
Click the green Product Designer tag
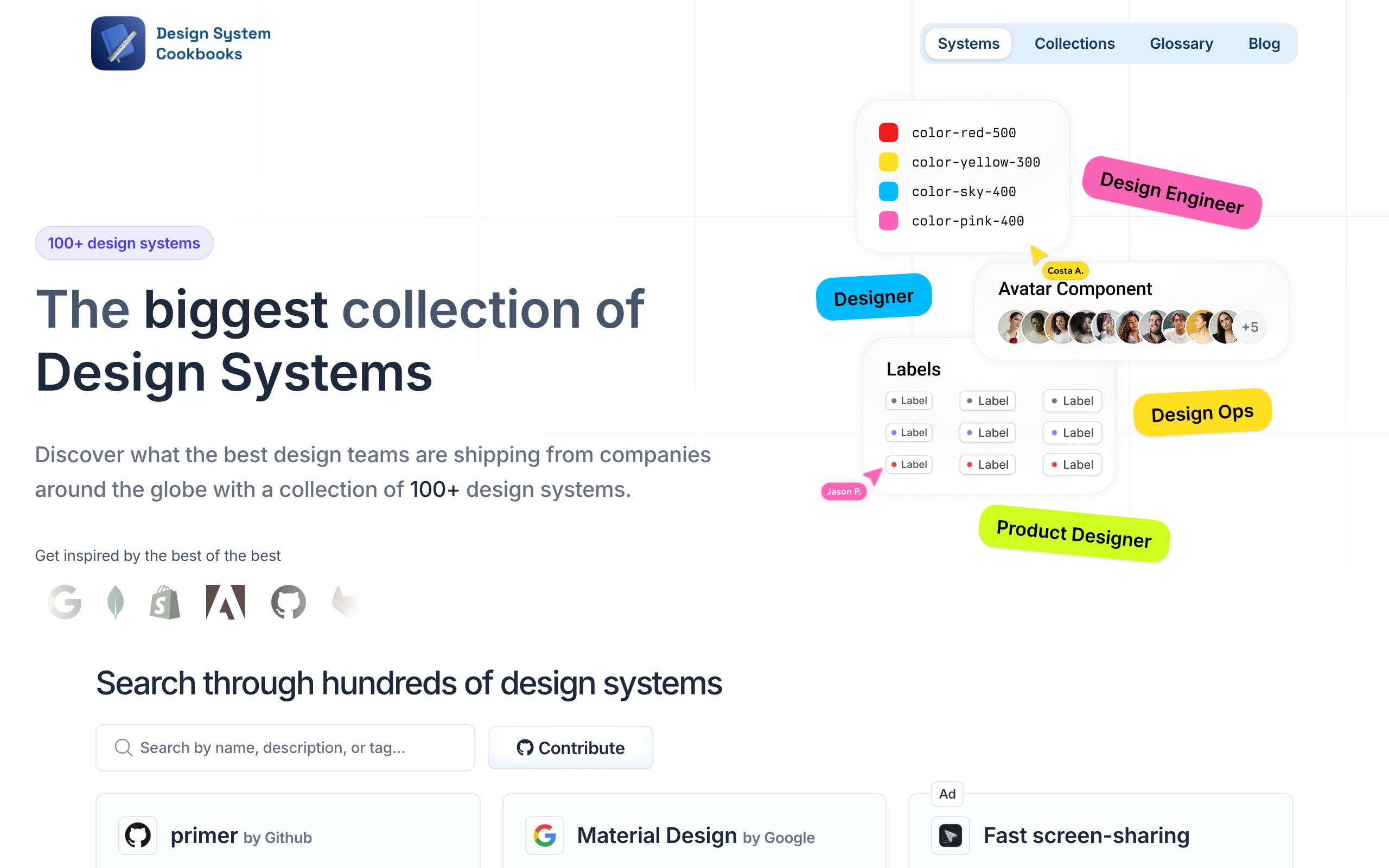click(1074, 534)
